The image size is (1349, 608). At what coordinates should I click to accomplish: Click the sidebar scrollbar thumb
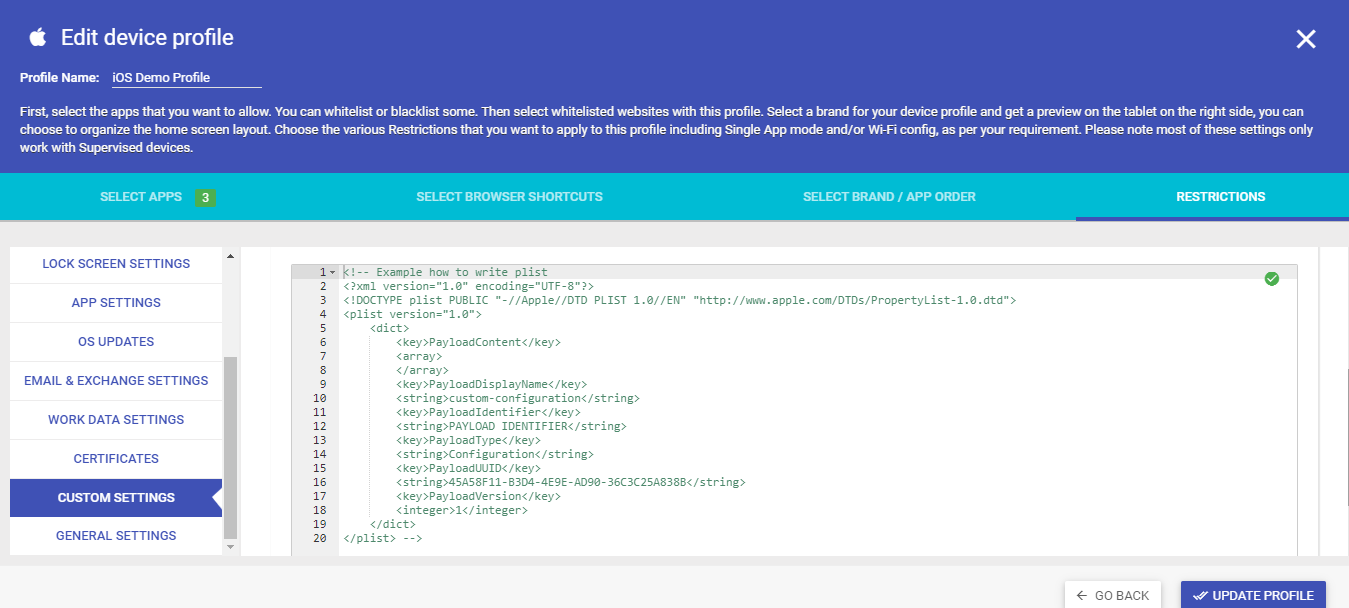[231, 448]
